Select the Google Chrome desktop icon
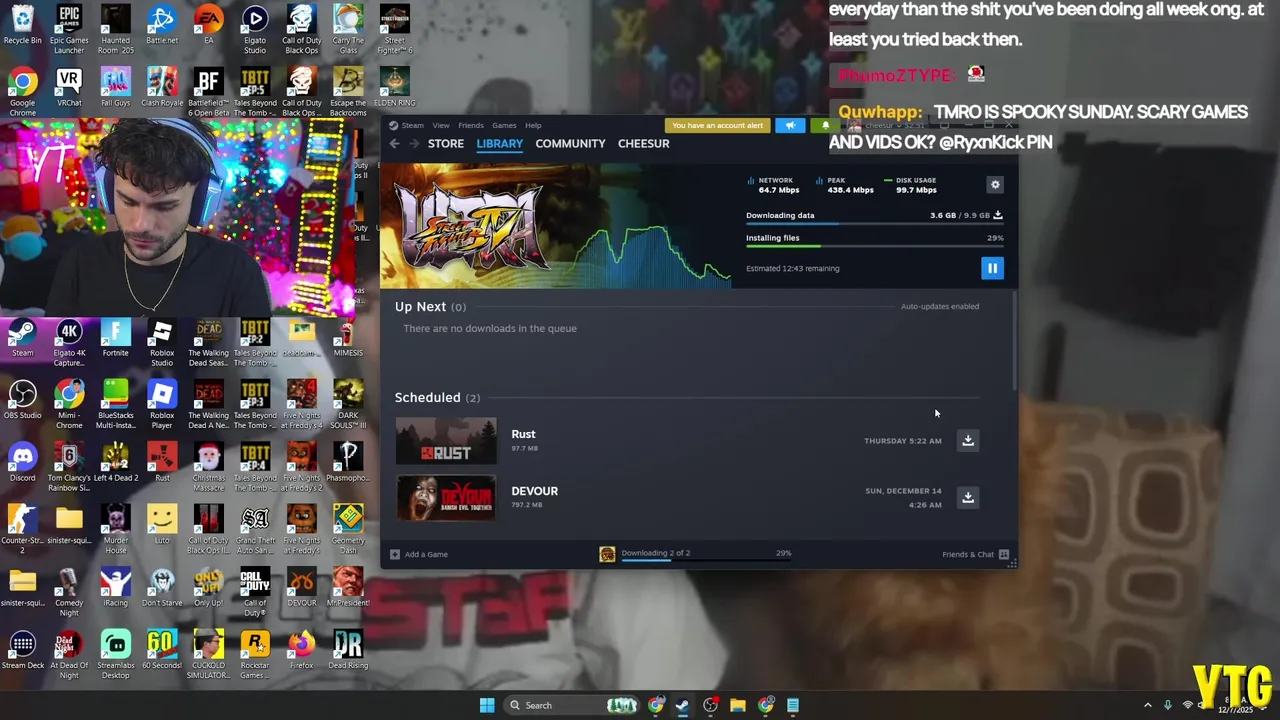The width and height of the screenshot is (1280, 720). click(x=22, y=93)
